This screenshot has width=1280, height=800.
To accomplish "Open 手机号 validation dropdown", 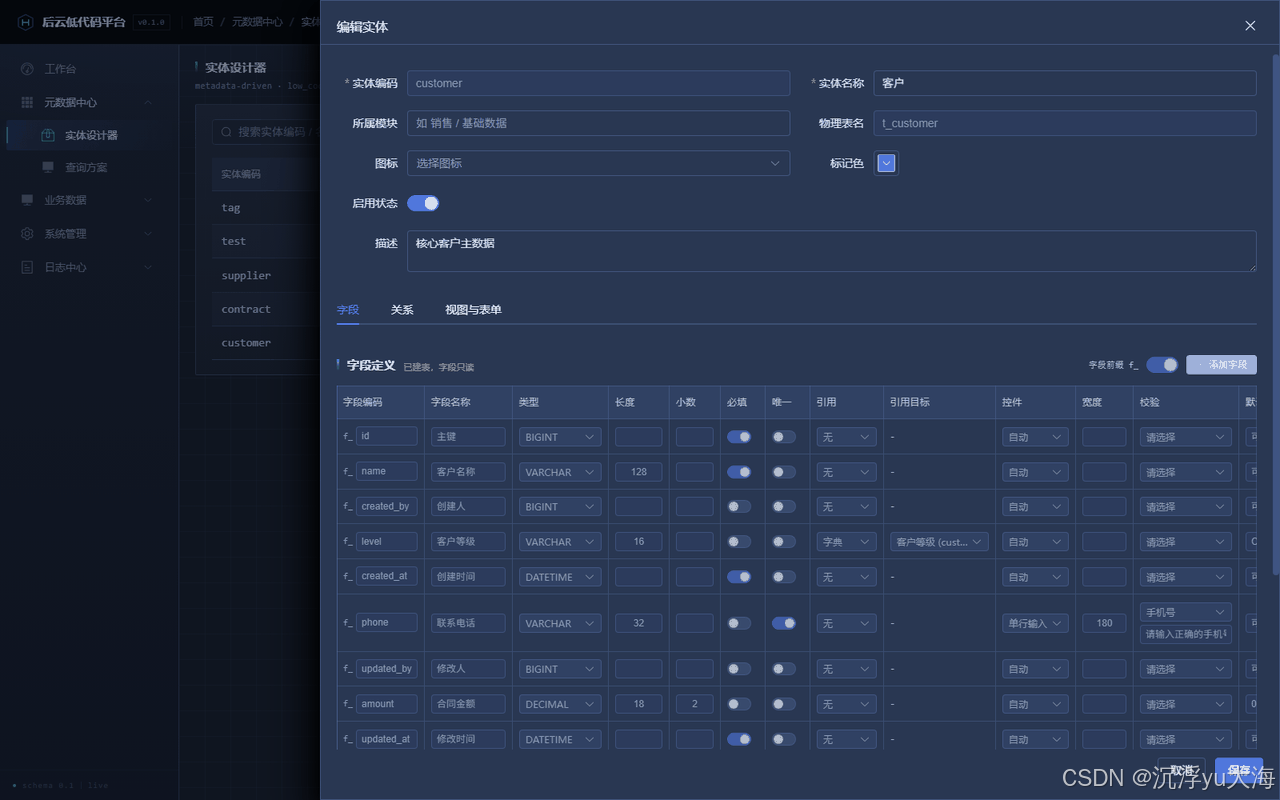I will pos(1186,612).
